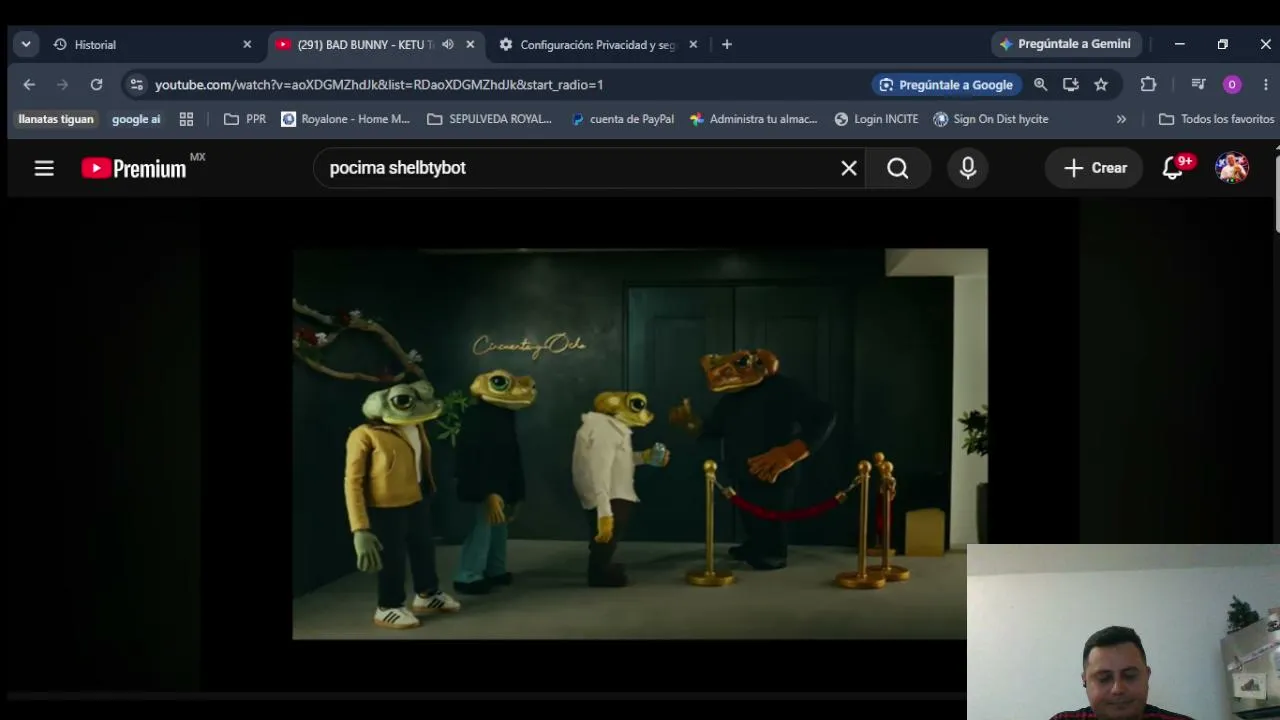The image size is (1280, 720).
Task: Click Pregúntale a Google lens button
Action: coord(946,85)
